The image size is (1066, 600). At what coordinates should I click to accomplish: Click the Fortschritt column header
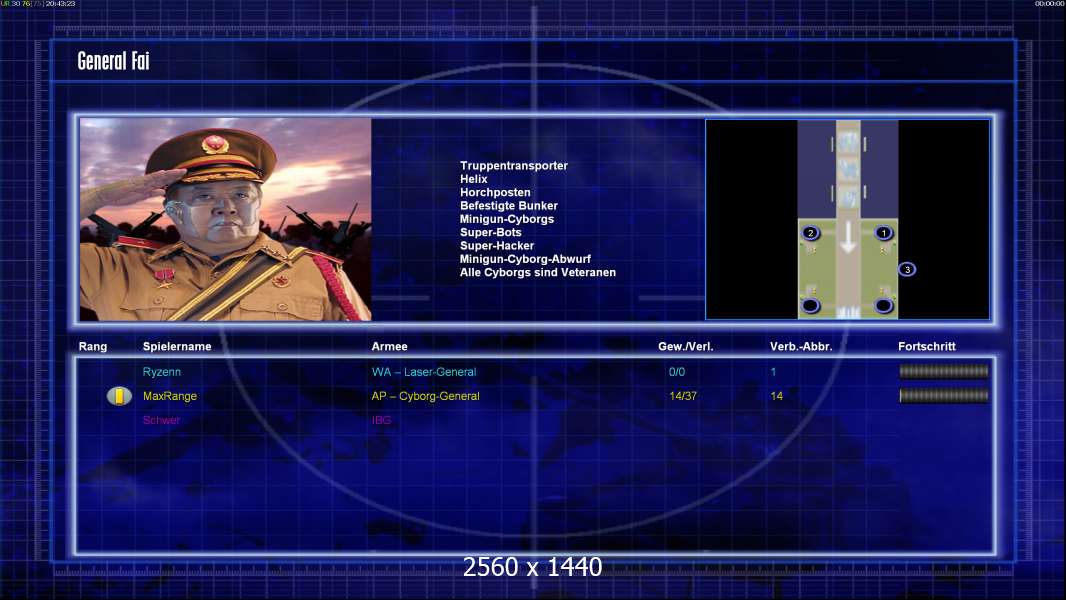point(927,347)
